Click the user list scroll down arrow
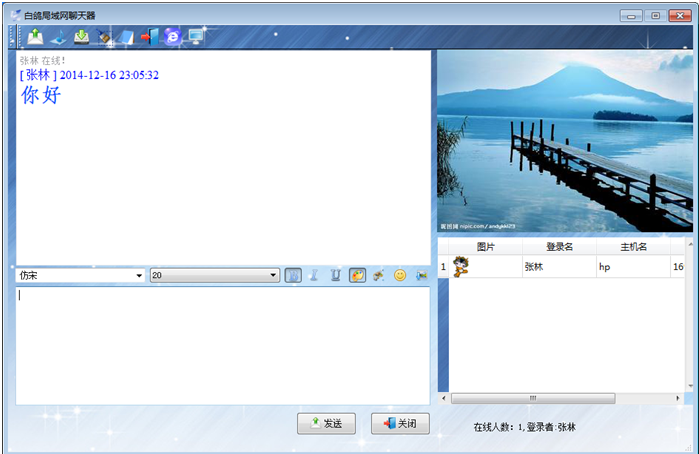The image size is (699, 454). pyautogui.click(x=690, y=386)
